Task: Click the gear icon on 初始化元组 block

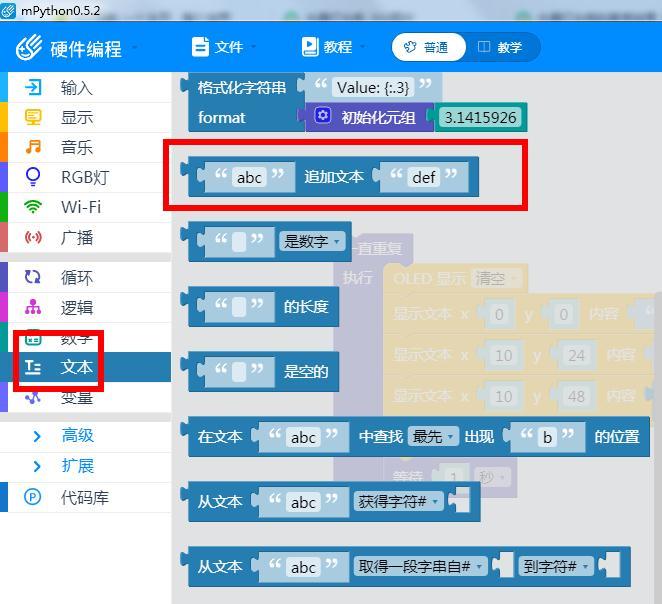Action: coord(322,116)
